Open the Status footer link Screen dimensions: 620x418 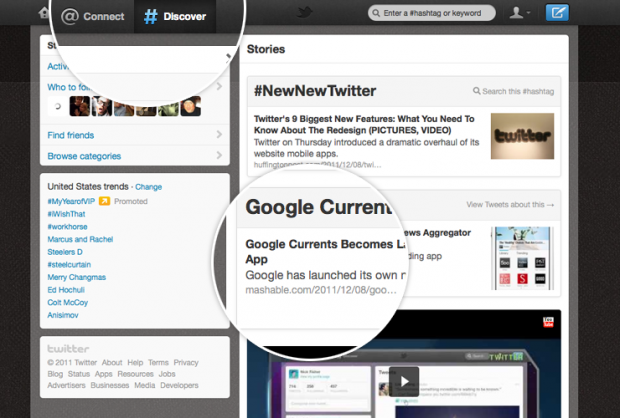click(x=79, y=374)
